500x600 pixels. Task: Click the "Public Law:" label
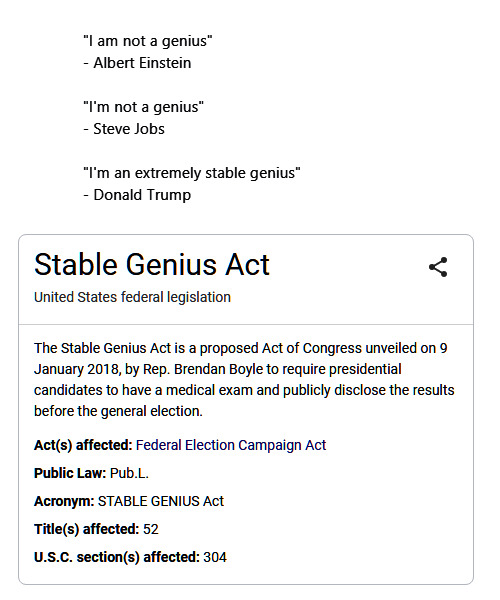[x=70, y=473]
